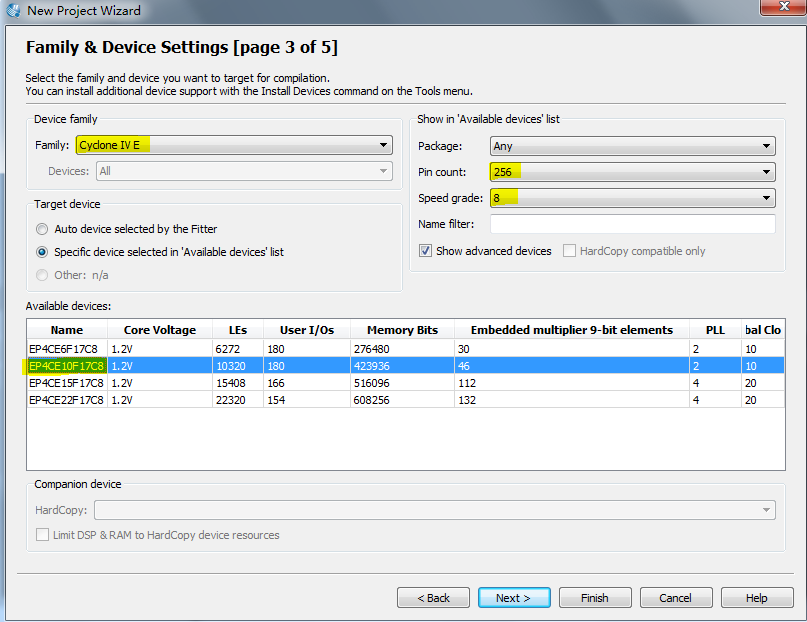Screen dimensions: 807x622
Task: Click the embedded multiplier value 112
Action: (x=467, y=383)
